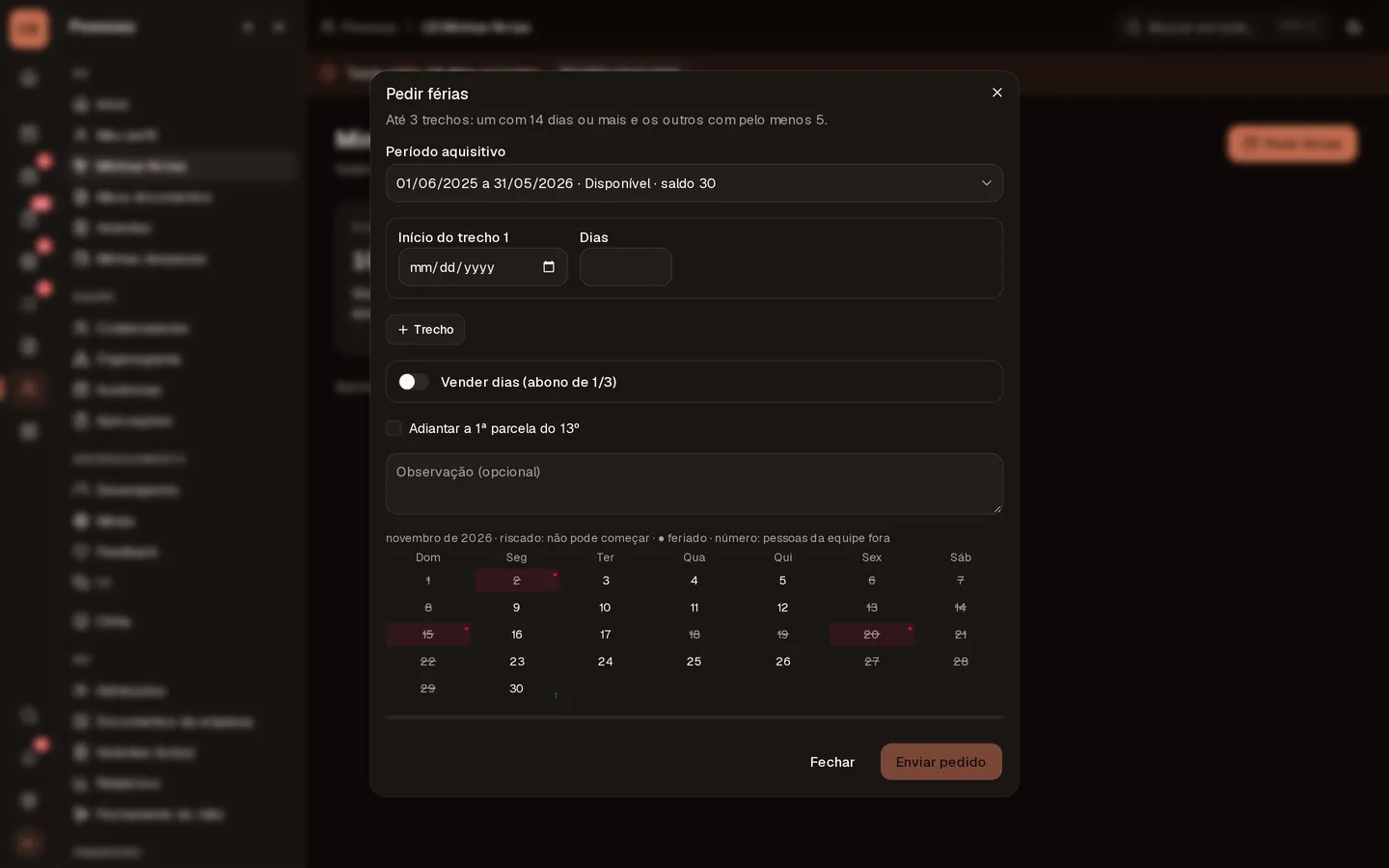Select day 16 in the November calendar
Screen dimensions: 1389x868
(517, 635)
